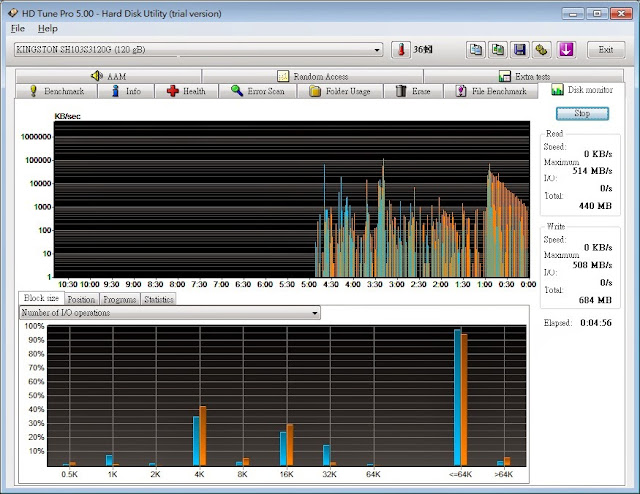Expand the Number of I/O operations dropdown

(x=170, y=313)
